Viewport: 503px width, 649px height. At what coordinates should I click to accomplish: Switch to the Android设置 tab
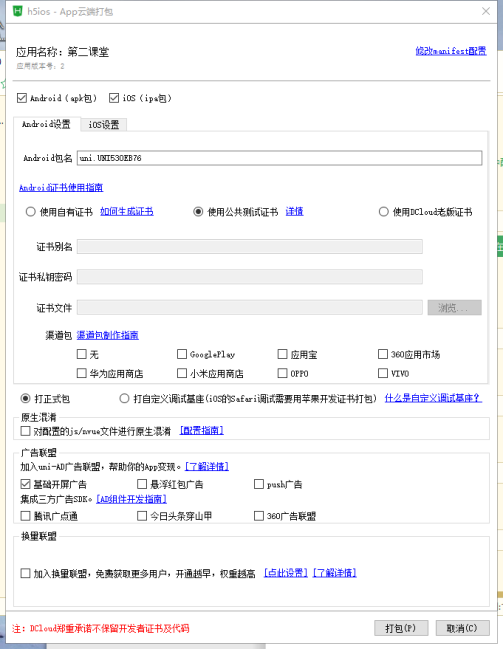pyautogui.click(x=46, y=124)
